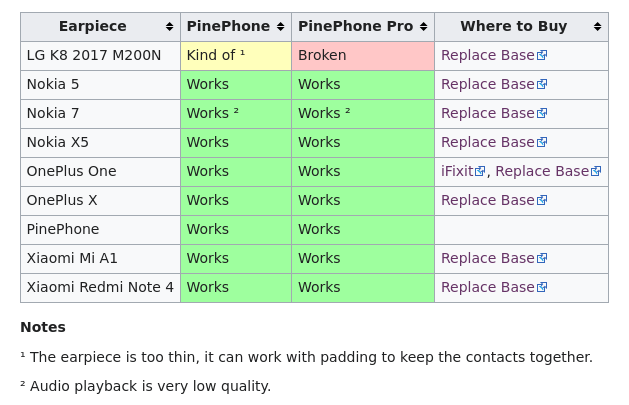
Task: Click external link icon beside iFixit
Action: coord(480,172)
